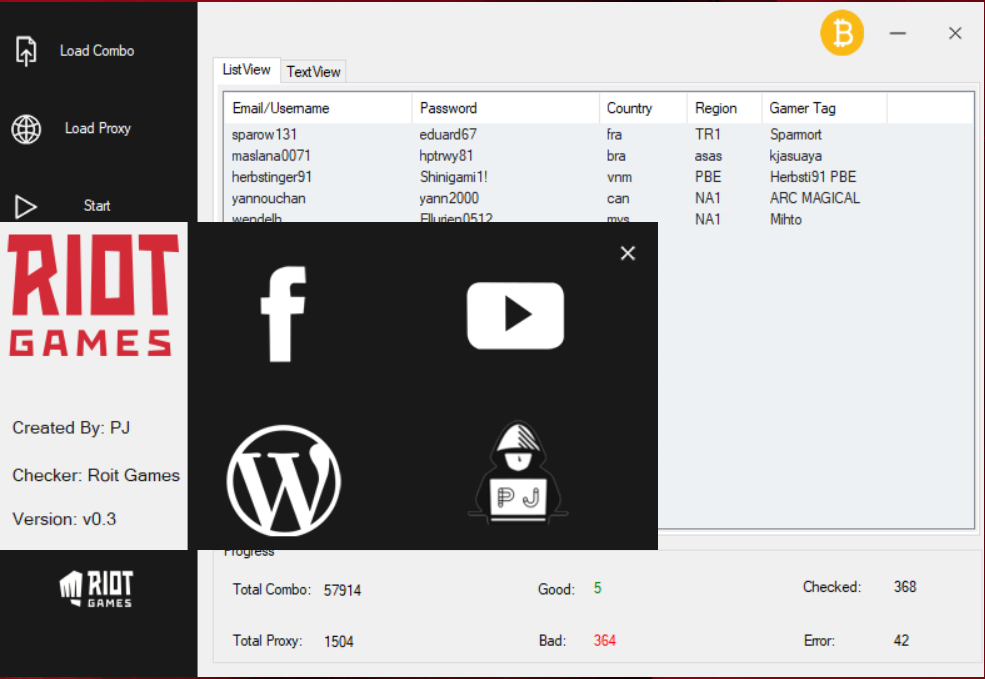Screen dimensions: 985x679
Task: Switch to the ListView tab
Action: point(246,70)
